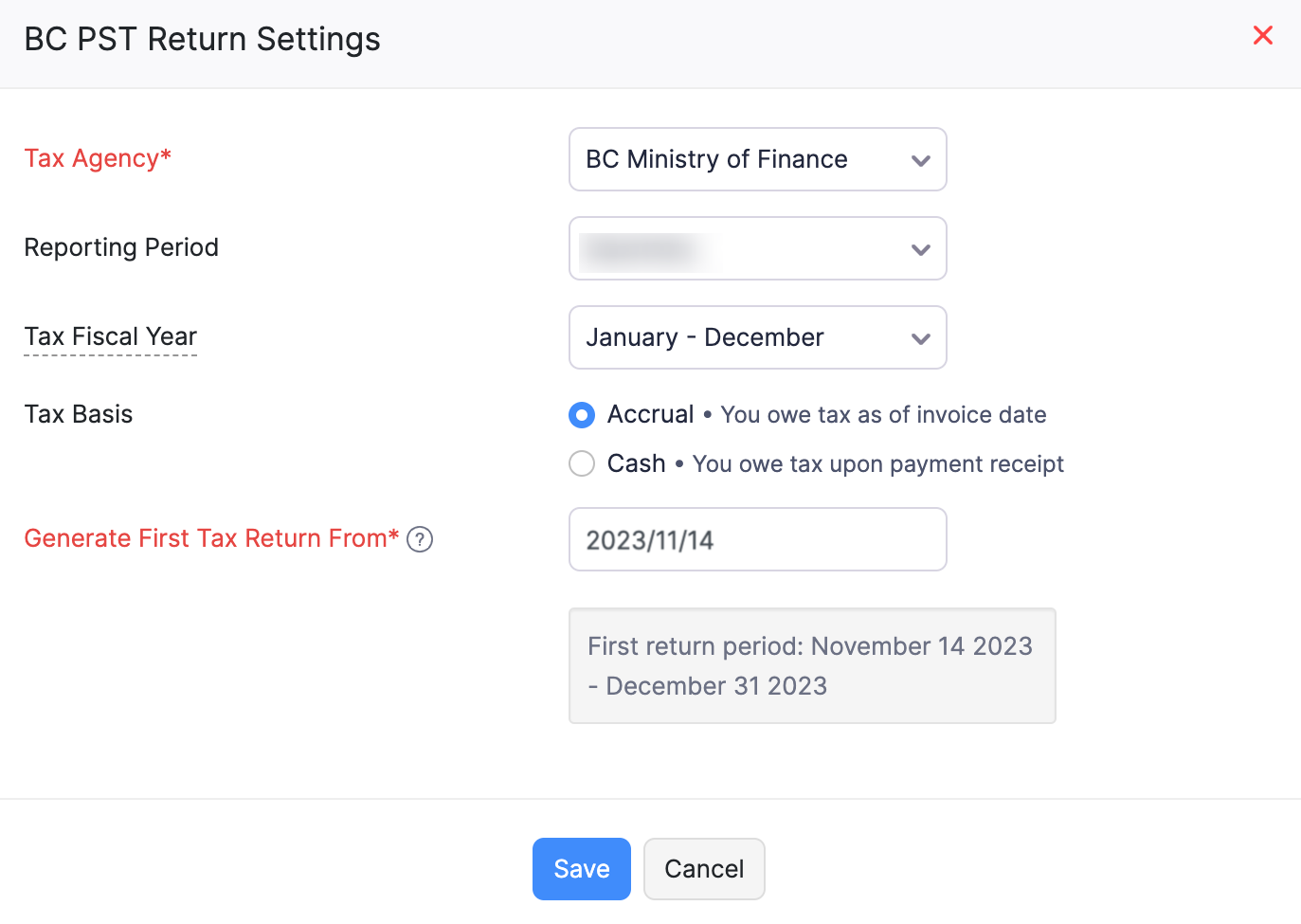Click the chevron arrow in Tax Fiscal Year field
This screenshot has width=1301, height=924.
coord(920,338)
